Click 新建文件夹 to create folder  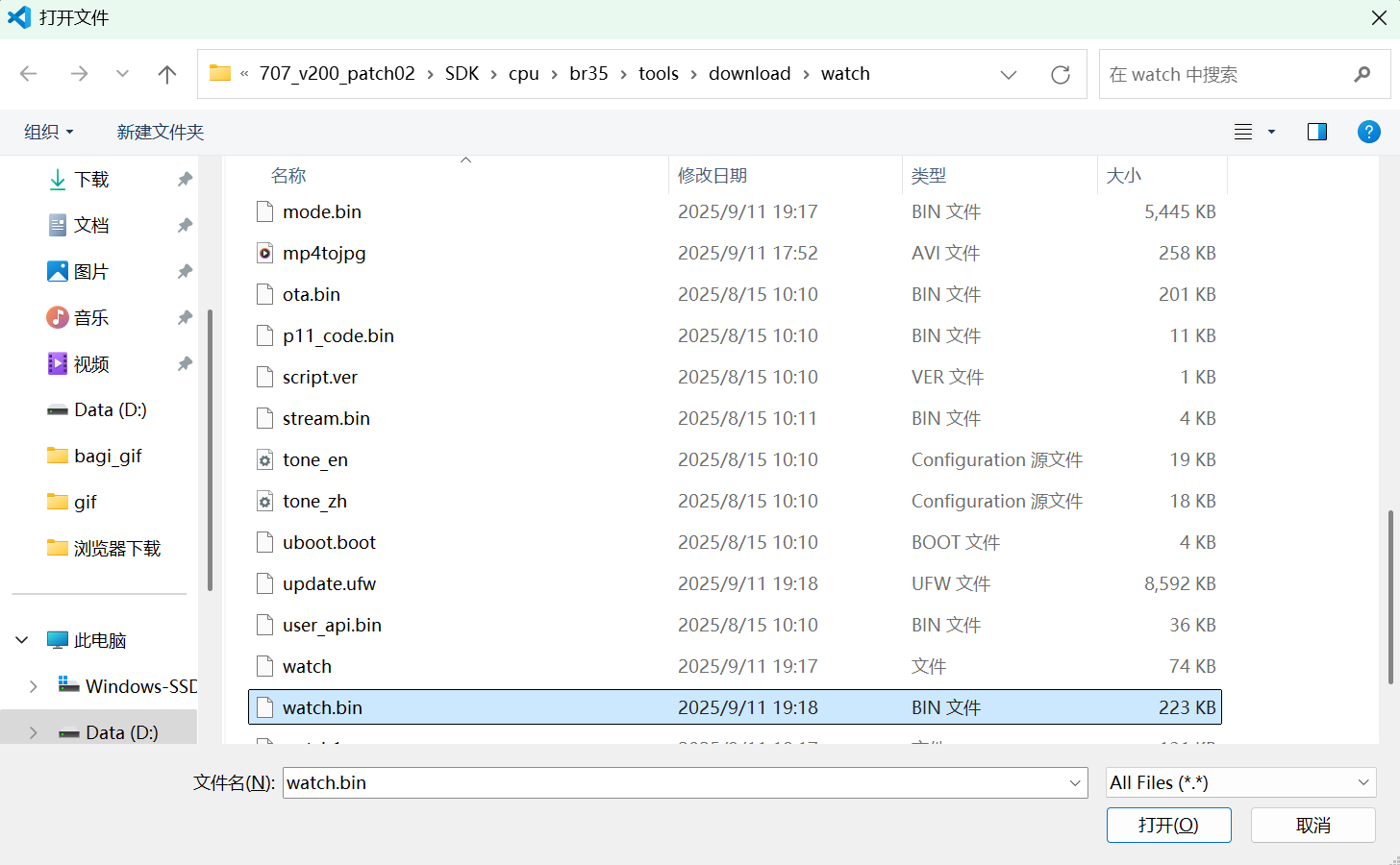pos(161,132)
